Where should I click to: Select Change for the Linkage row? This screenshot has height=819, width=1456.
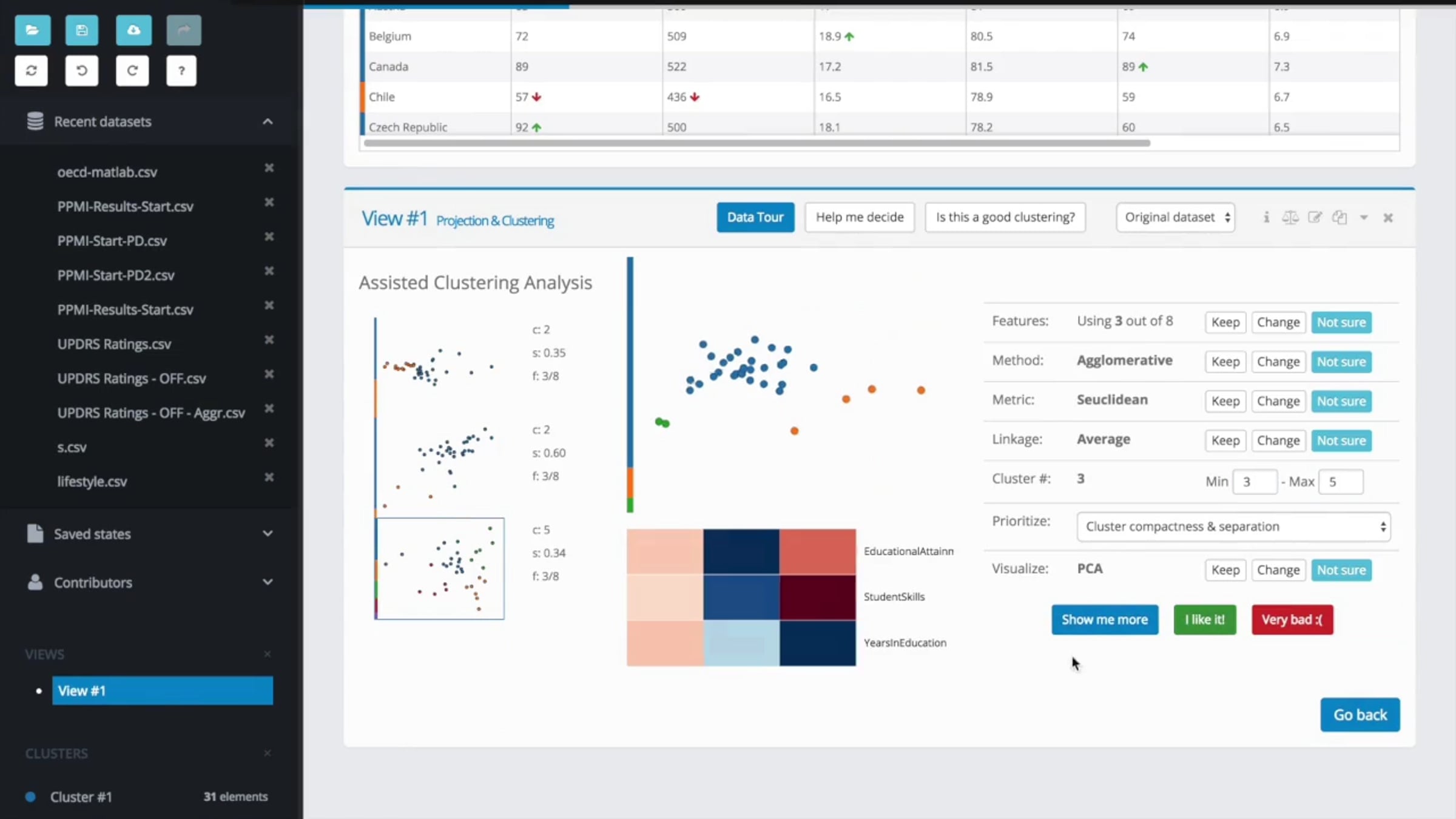tap(1278, 440)
